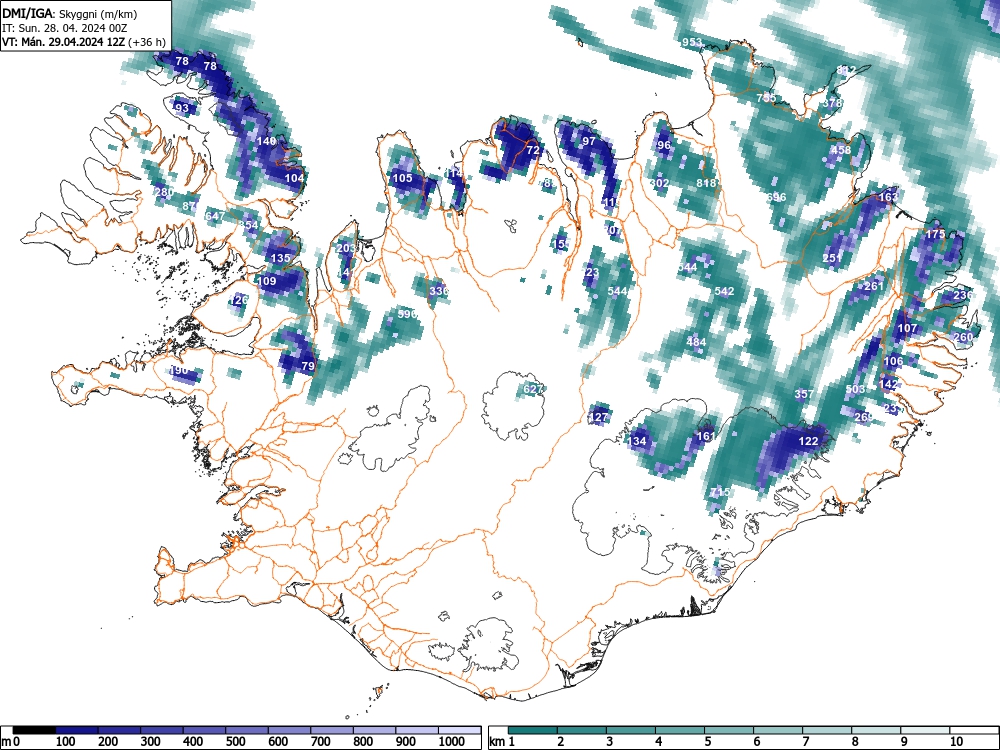Click the visibility value 596 on the map
Viewport: 1000px width, 750px height.
click(407, 314)
